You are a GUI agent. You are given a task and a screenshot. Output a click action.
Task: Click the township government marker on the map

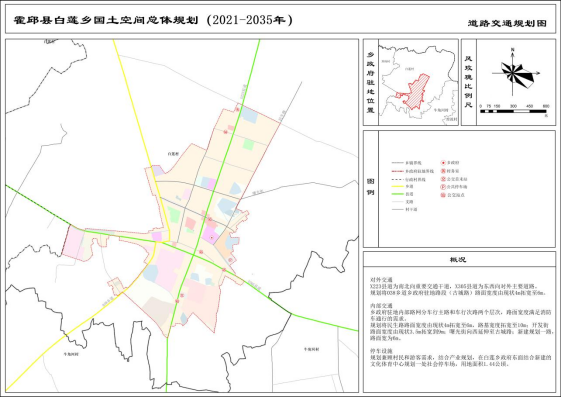click(x=211, y=237)
